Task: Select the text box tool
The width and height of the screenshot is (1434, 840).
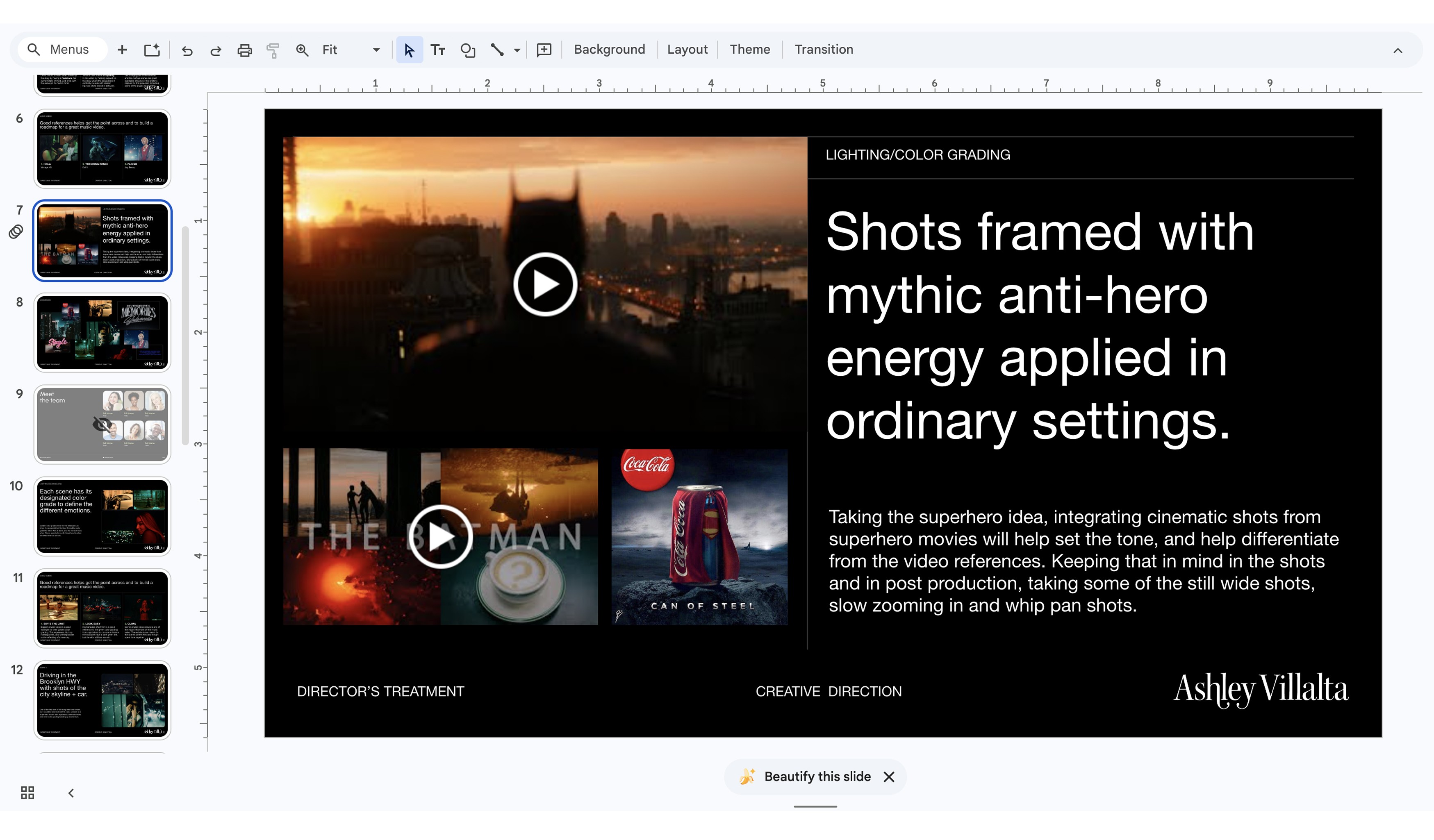Action: pos(437,50)
